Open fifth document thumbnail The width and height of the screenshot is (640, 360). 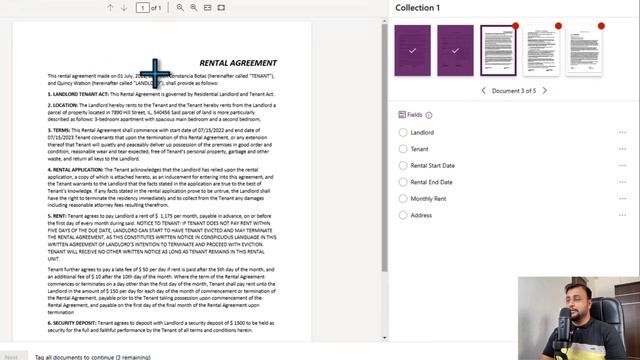point(584,51)
